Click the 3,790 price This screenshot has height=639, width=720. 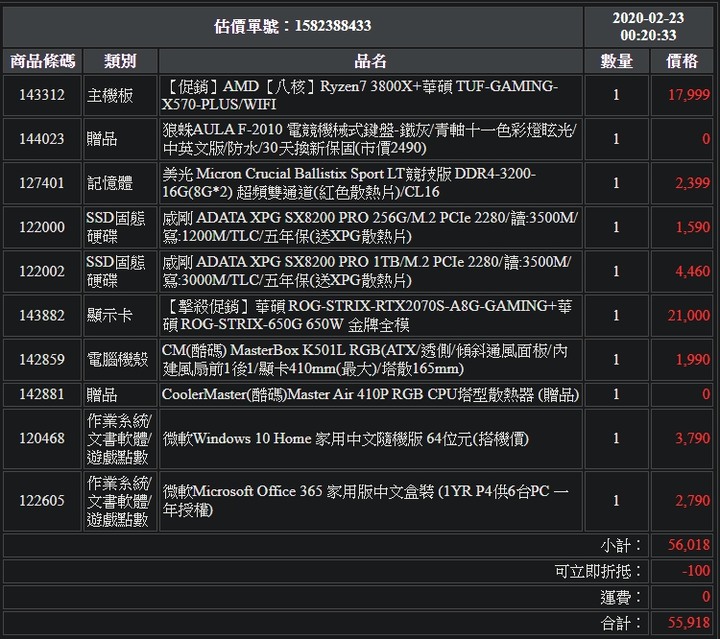pos(692,438)
